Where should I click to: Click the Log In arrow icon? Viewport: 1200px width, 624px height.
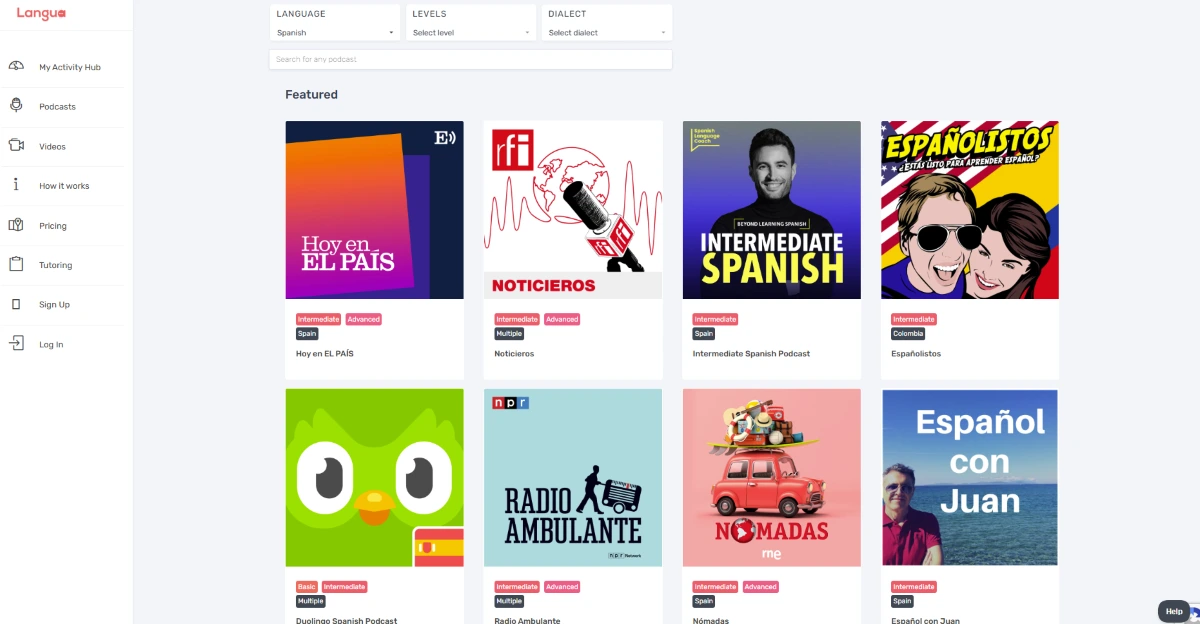[16, 344]
